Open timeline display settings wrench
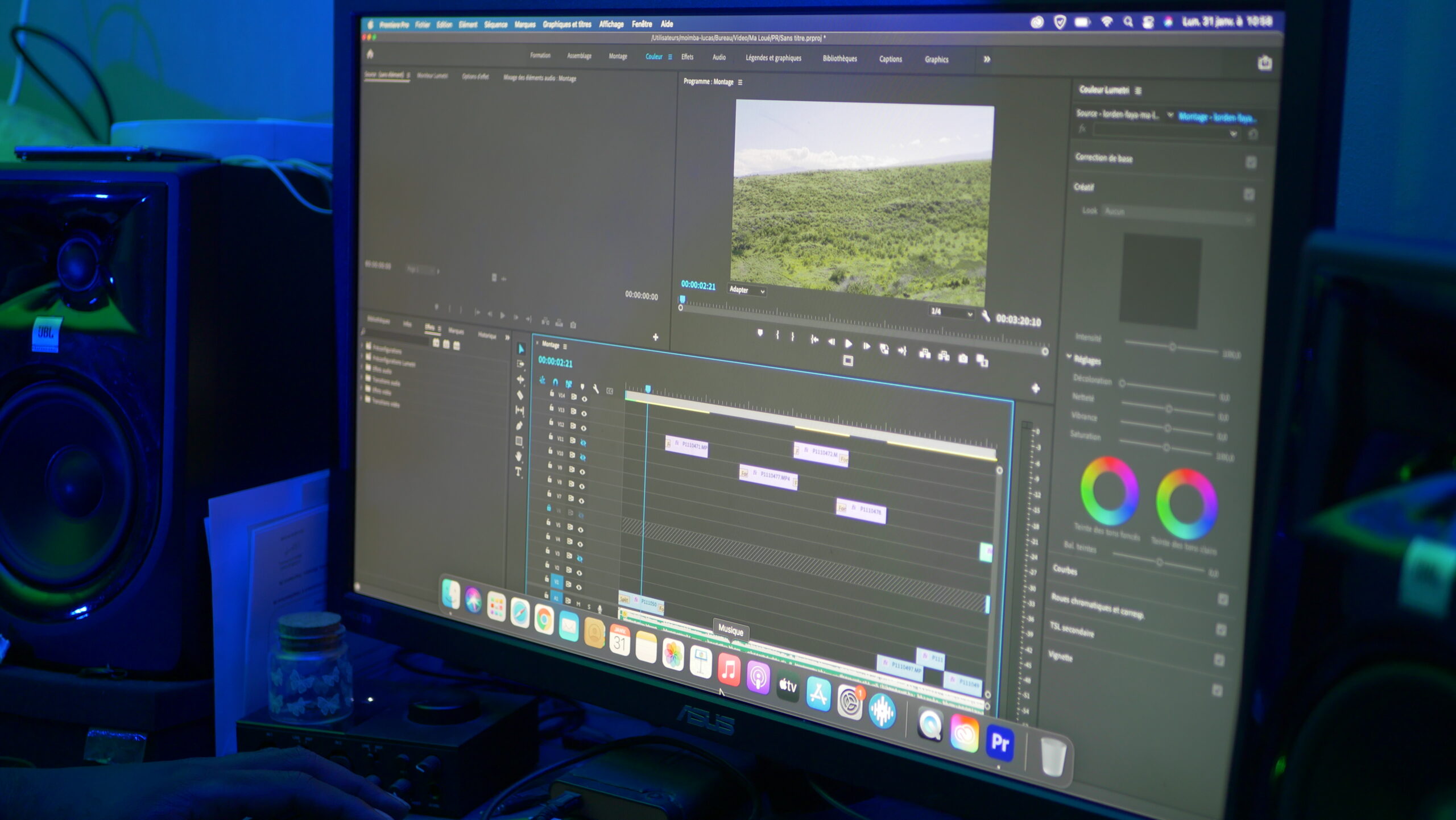This screenshot has width=1456, height=820. [595, 388]
